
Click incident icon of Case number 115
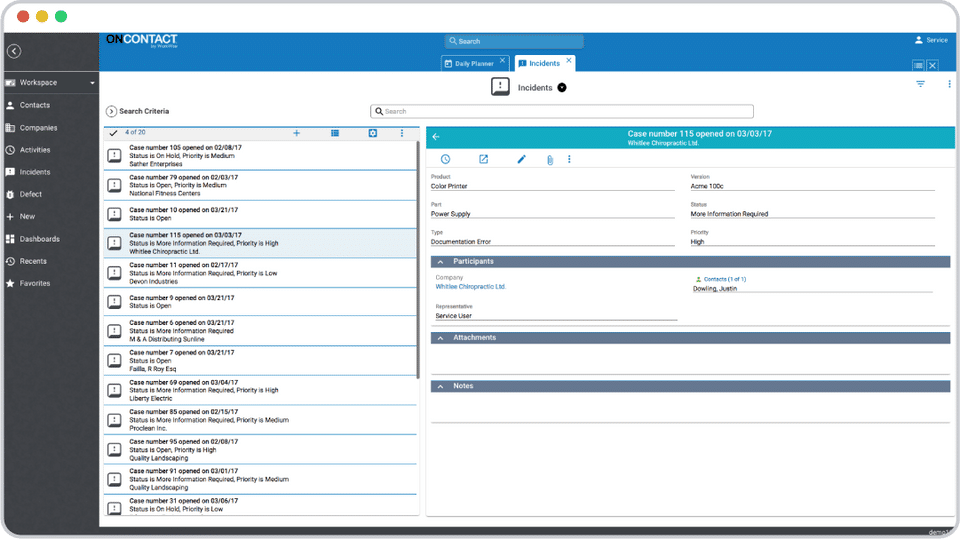[114, 243]
